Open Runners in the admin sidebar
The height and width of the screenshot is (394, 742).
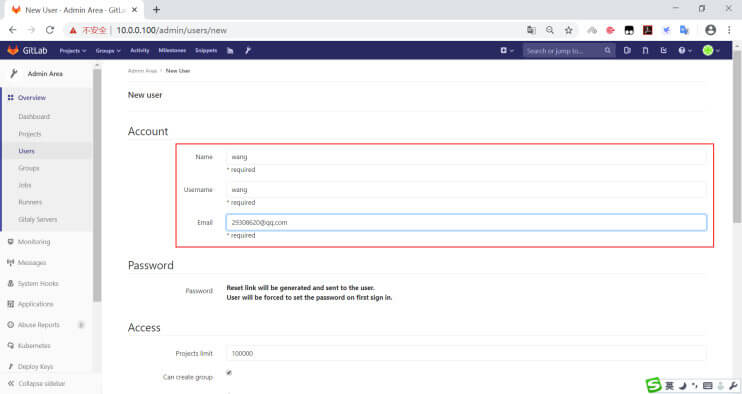click(30, 202)
